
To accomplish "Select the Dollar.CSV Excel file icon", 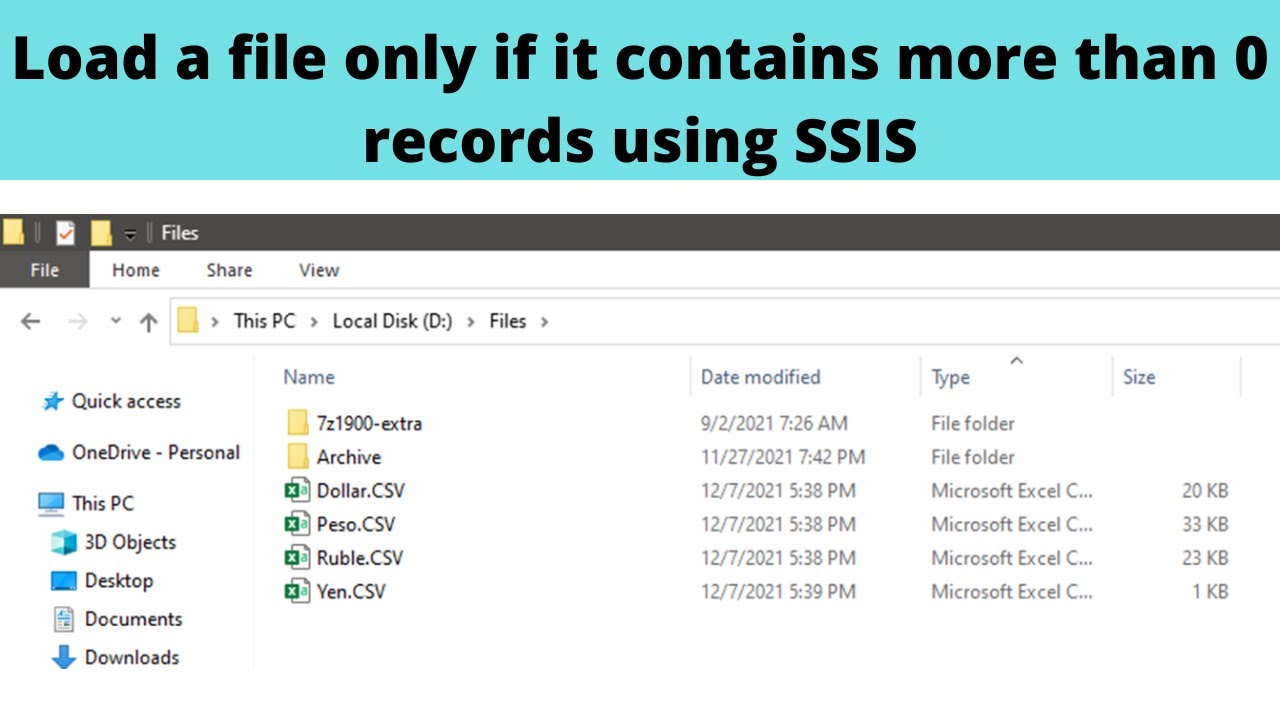I will tap(297, 491).
